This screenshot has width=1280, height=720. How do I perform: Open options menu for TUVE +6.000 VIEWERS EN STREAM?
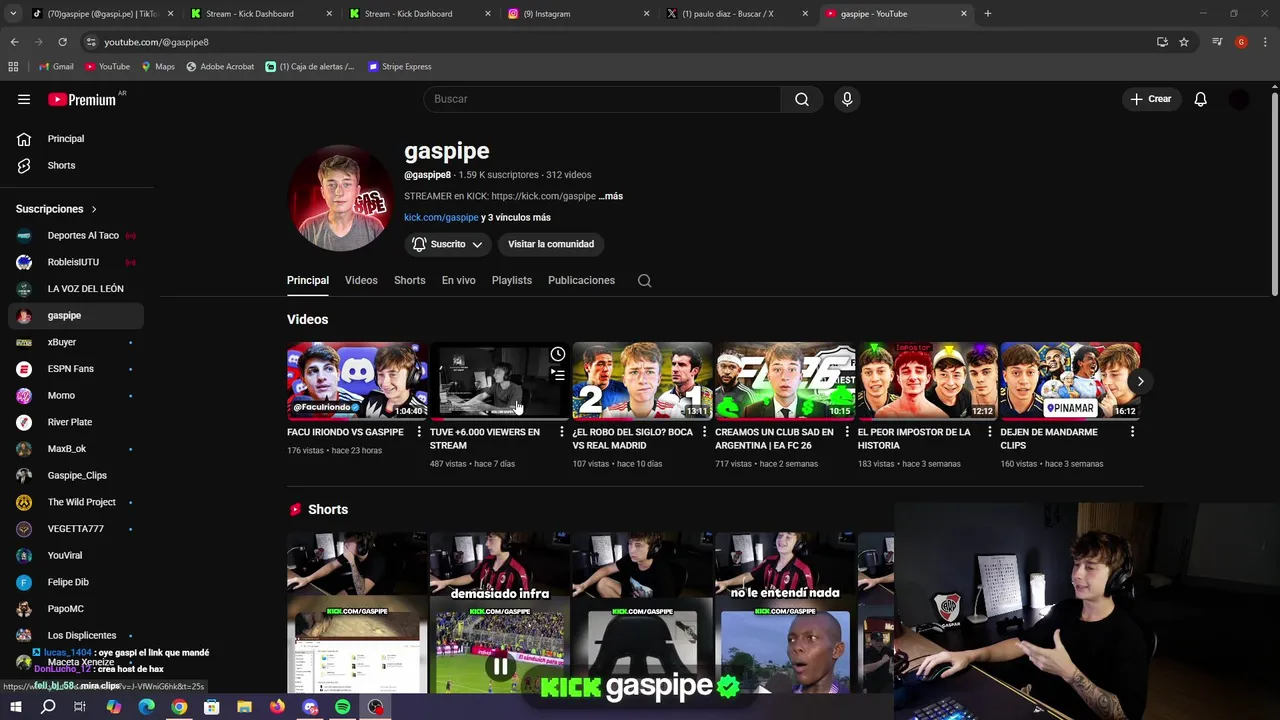tap(562, 432)
